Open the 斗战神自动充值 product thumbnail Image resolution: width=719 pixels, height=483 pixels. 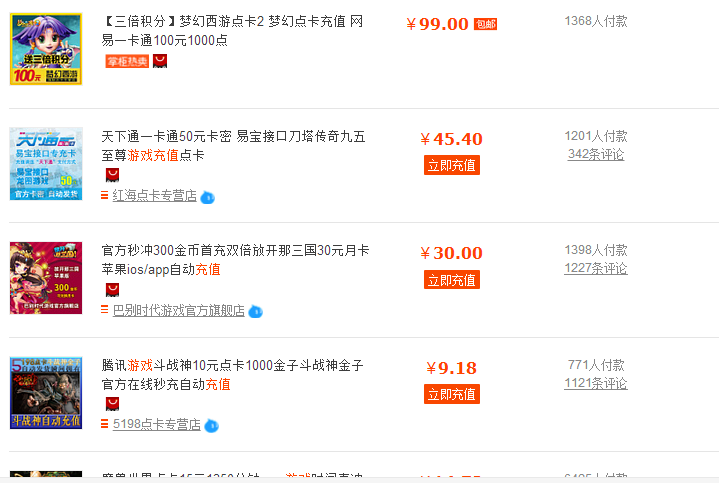[x=46, y=393]
